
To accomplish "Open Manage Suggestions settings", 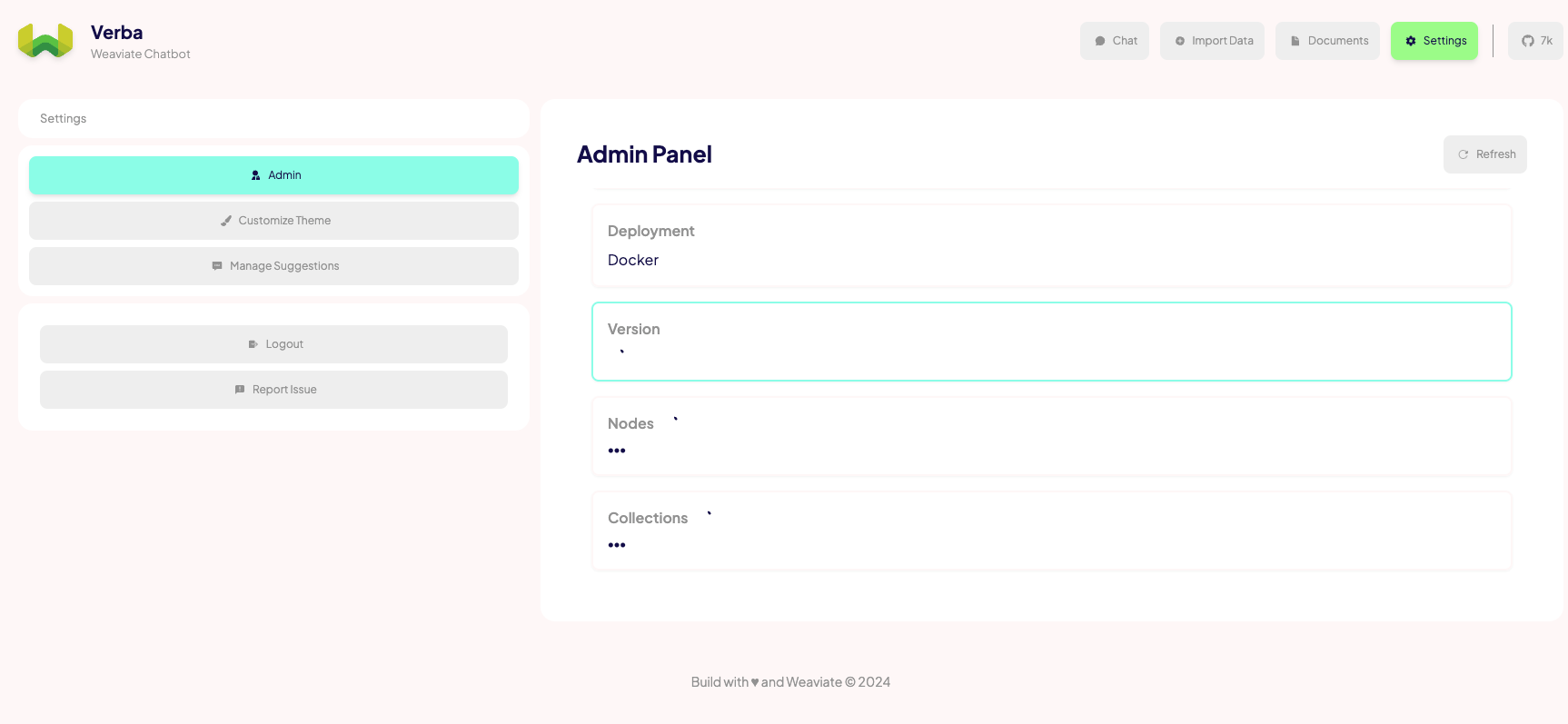I will [x=273, y=266].
